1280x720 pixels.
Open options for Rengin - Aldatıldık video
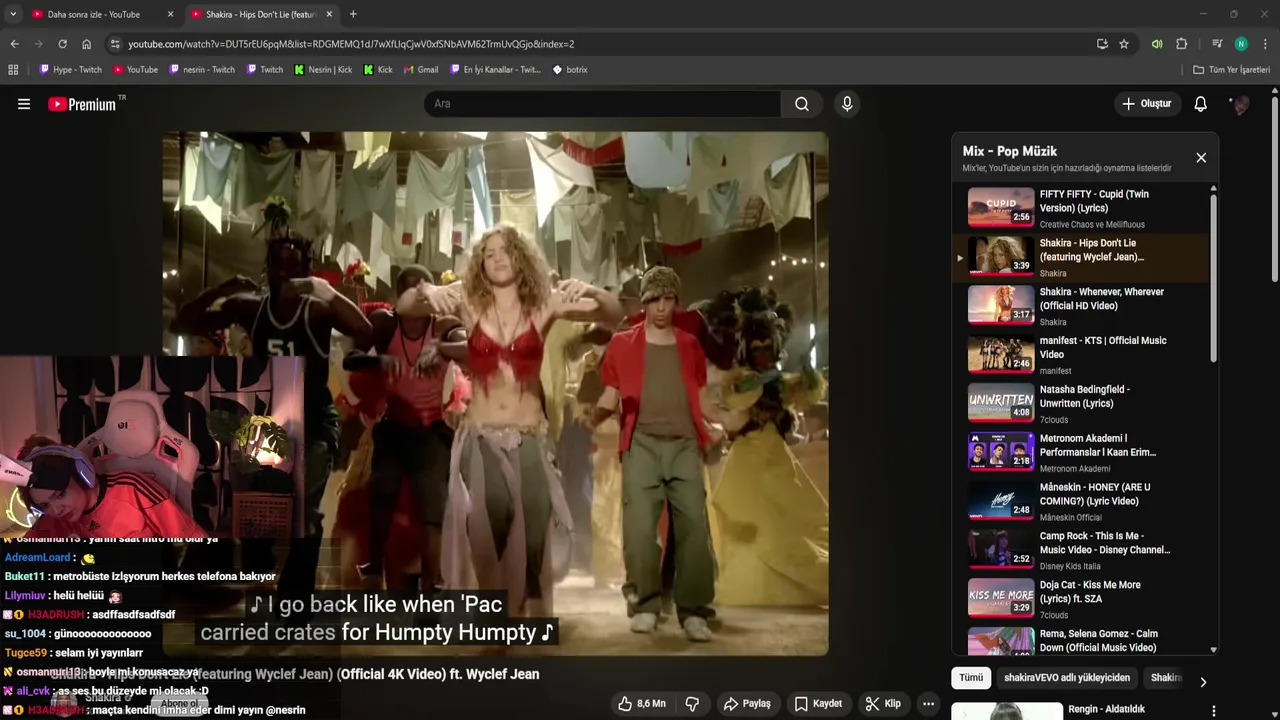(x=1214, y=711)
